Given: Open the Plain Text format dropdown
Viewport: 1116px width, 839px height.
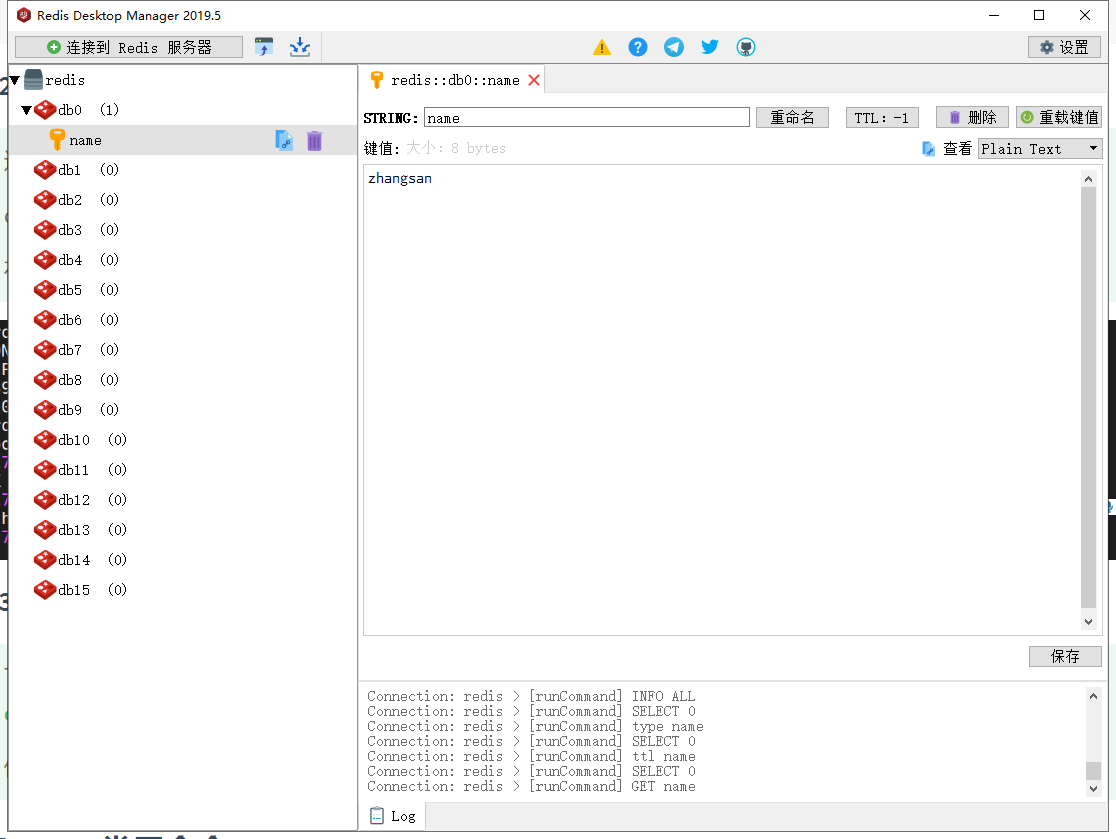Looking at the screenshot, I should (x=1040, y=148).
